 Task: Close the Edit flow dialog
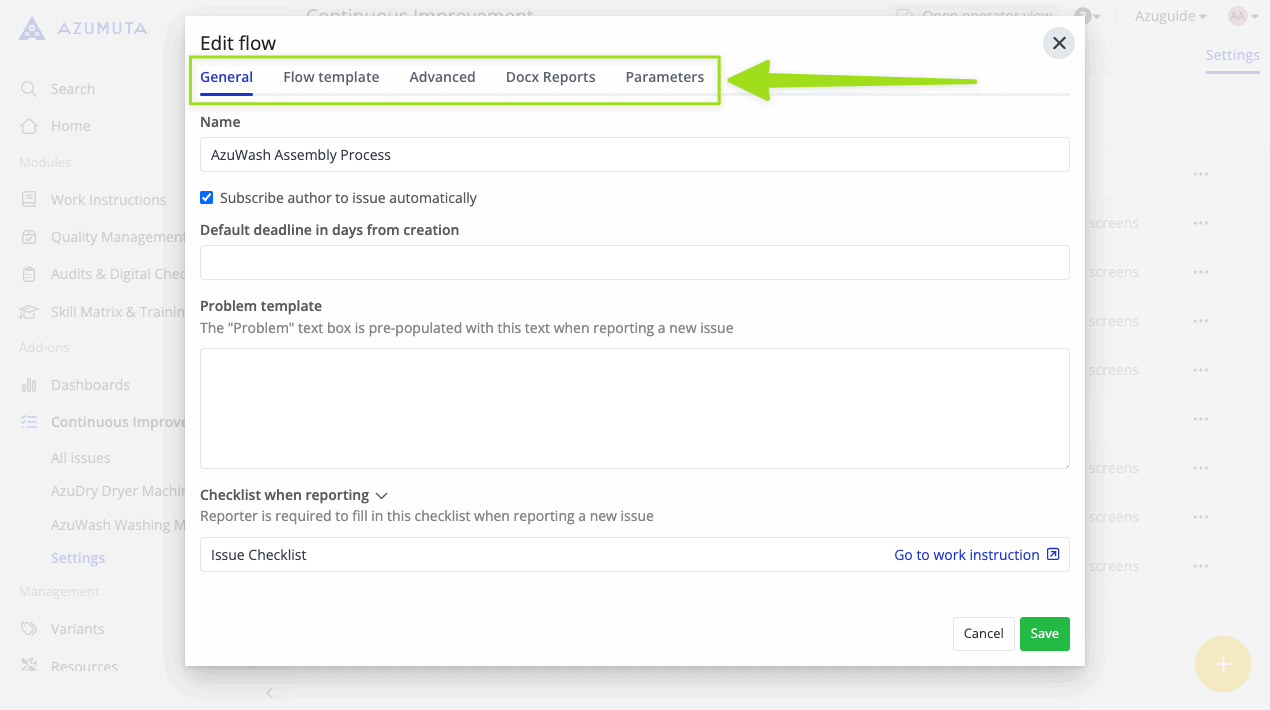coord(1058,43)
